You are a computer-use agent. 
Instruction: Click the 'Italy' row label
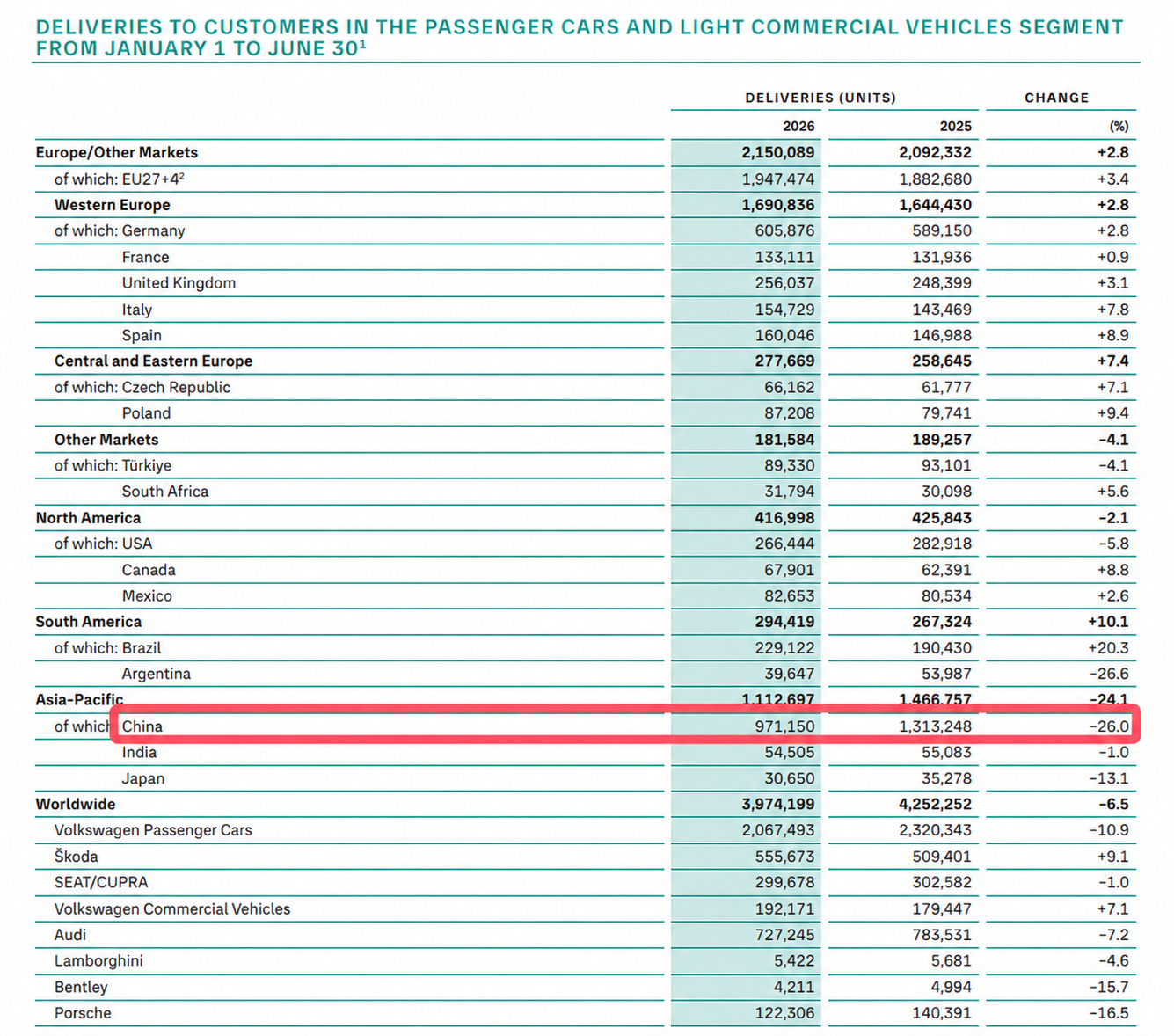pos(136,310)
